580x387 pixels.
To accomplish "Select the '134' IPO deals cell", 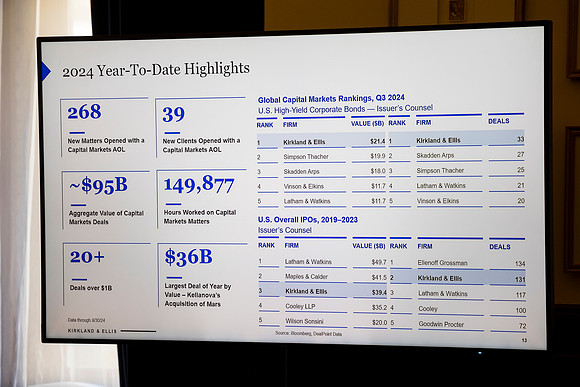I will point(520,264).
